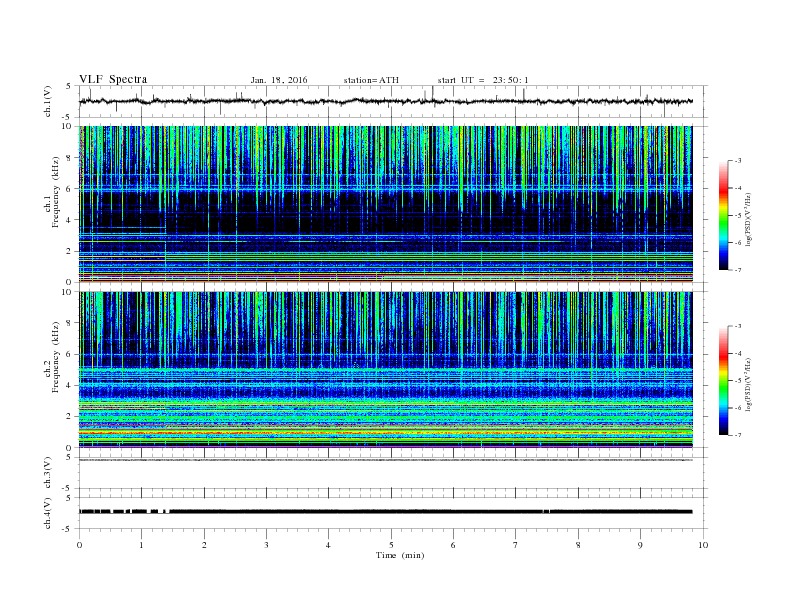Click the log(PSD) label beside ch.1 color bar

click(748, 218)
